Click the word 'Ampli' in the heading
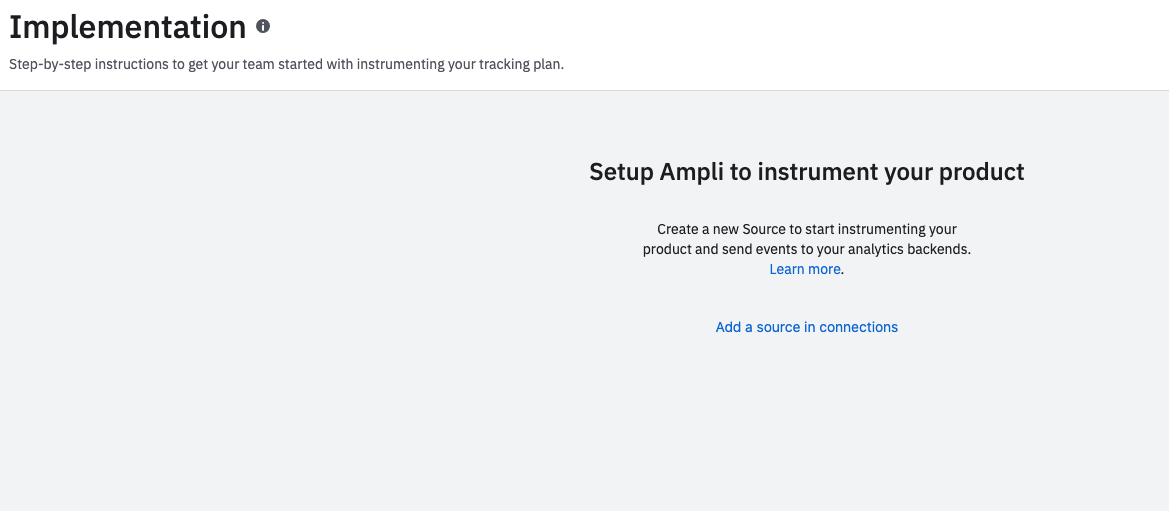 point(691,172)
